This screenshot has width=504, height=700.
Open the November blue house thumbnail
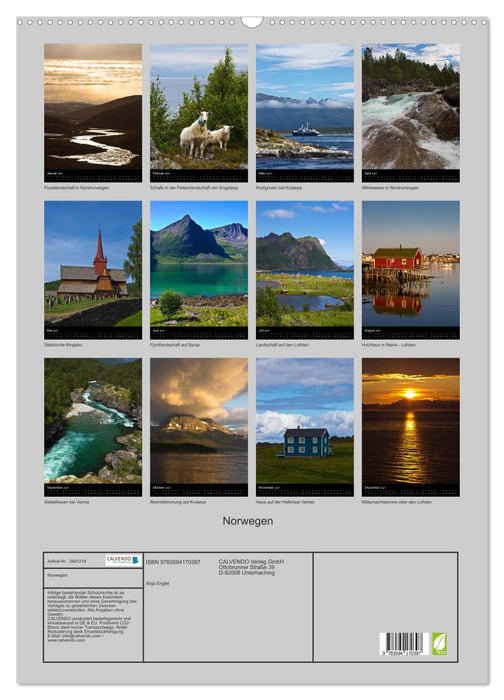[305, 427]
